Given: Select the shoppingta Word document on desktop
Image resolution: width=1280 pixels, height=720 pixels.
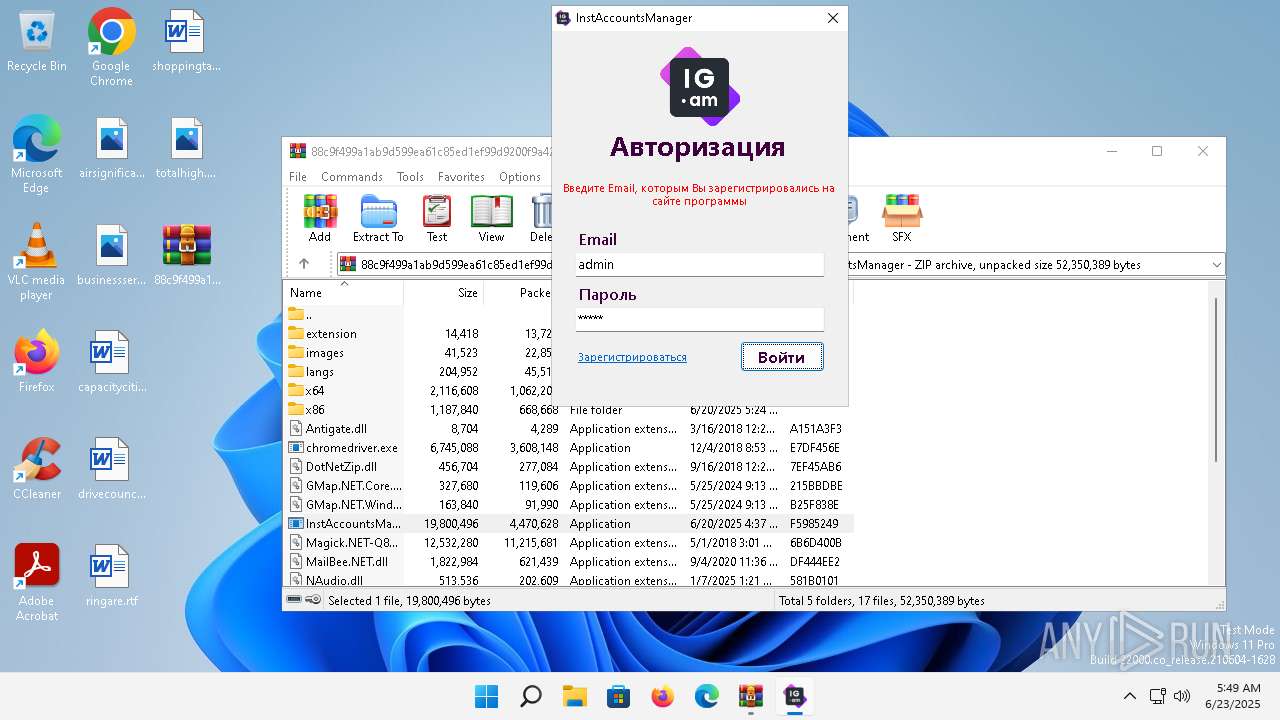Looking at the screenshot, I should point(187,42).
